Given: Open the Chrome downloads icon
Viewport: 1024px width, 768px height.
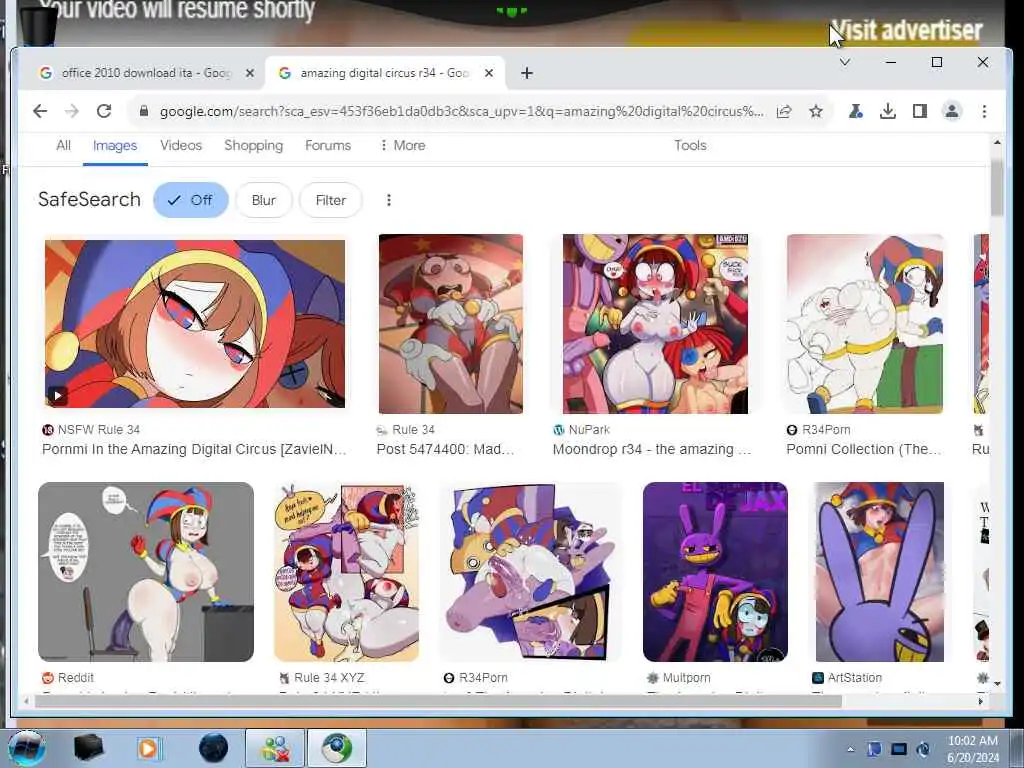Looking at the screenshot, I should coord(888,111).
